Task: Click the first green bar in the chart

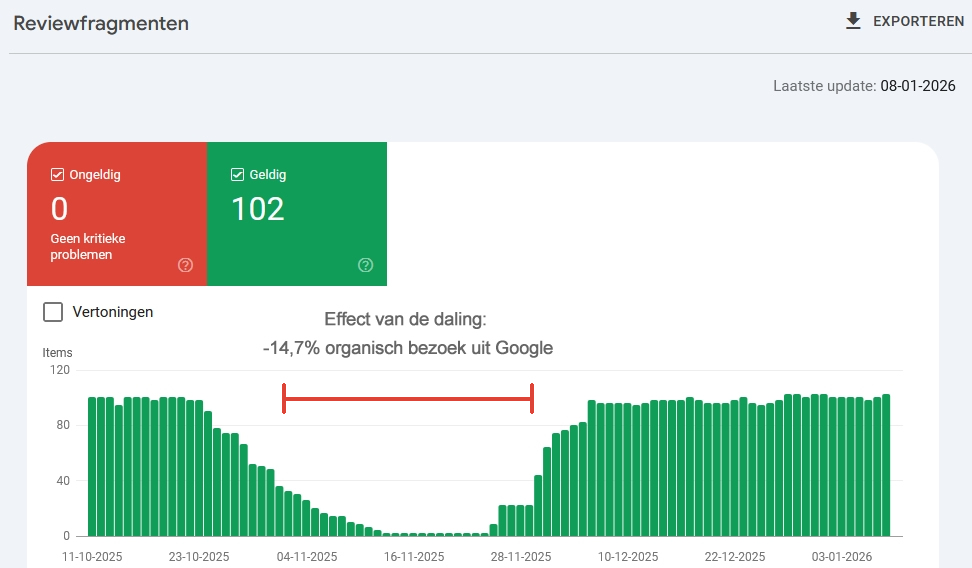Action: [x=92, y=467]
